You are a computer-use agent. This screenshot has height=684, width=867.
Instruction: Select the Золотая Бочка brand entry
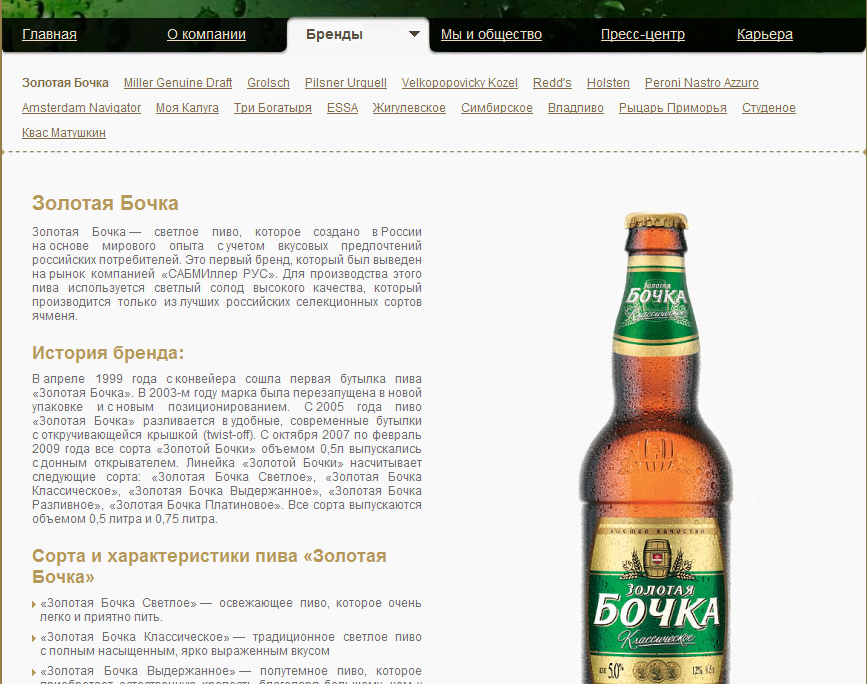pos(65,83)
